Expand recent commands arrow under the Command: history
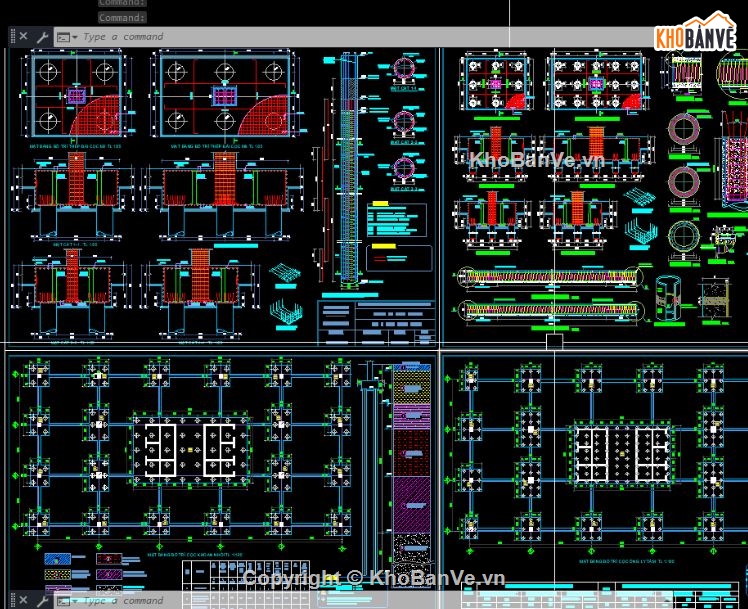The width and height of the screenshot is (748, 609). [75, 37]
